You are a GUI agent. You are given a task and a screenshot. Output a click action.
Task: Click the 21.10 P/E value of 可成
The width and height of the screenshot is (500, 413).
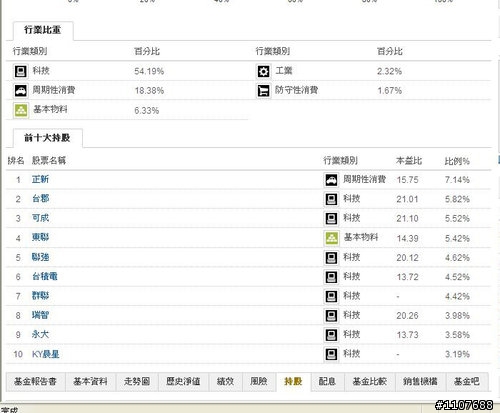[407, 219]
